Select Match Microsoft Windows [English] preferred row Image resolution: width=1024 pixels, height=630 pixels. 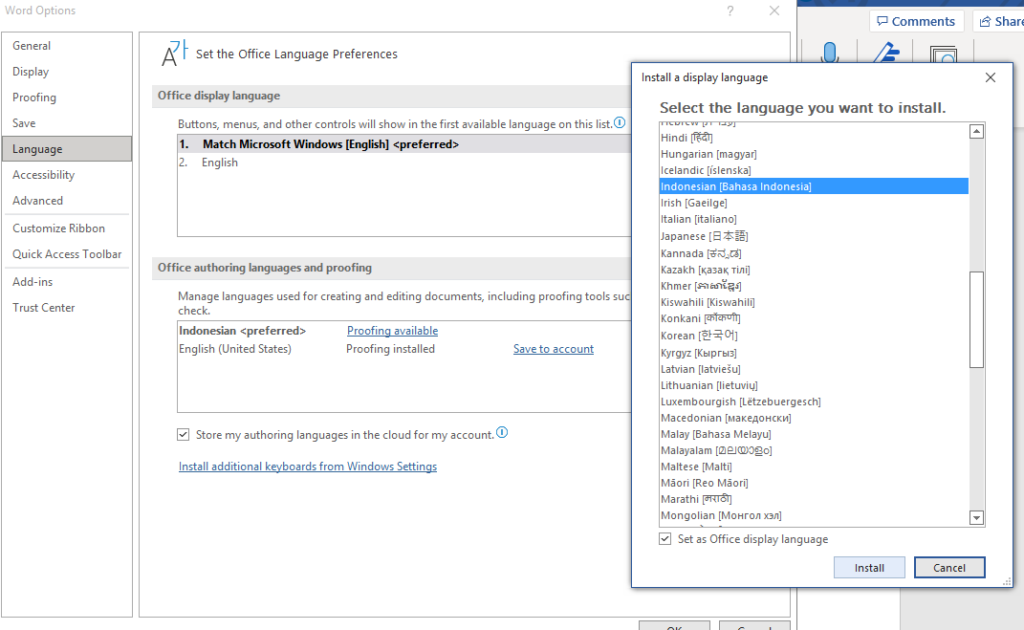pos(404,144)
